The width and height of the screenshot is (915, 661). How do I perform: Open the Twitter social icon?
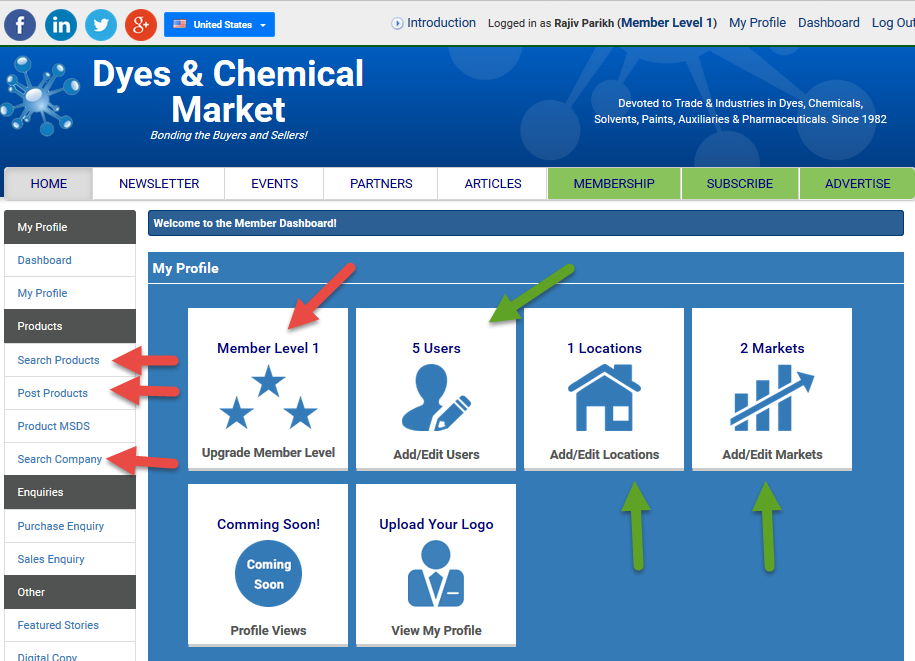pyautogui.click(x=101, y=25)
